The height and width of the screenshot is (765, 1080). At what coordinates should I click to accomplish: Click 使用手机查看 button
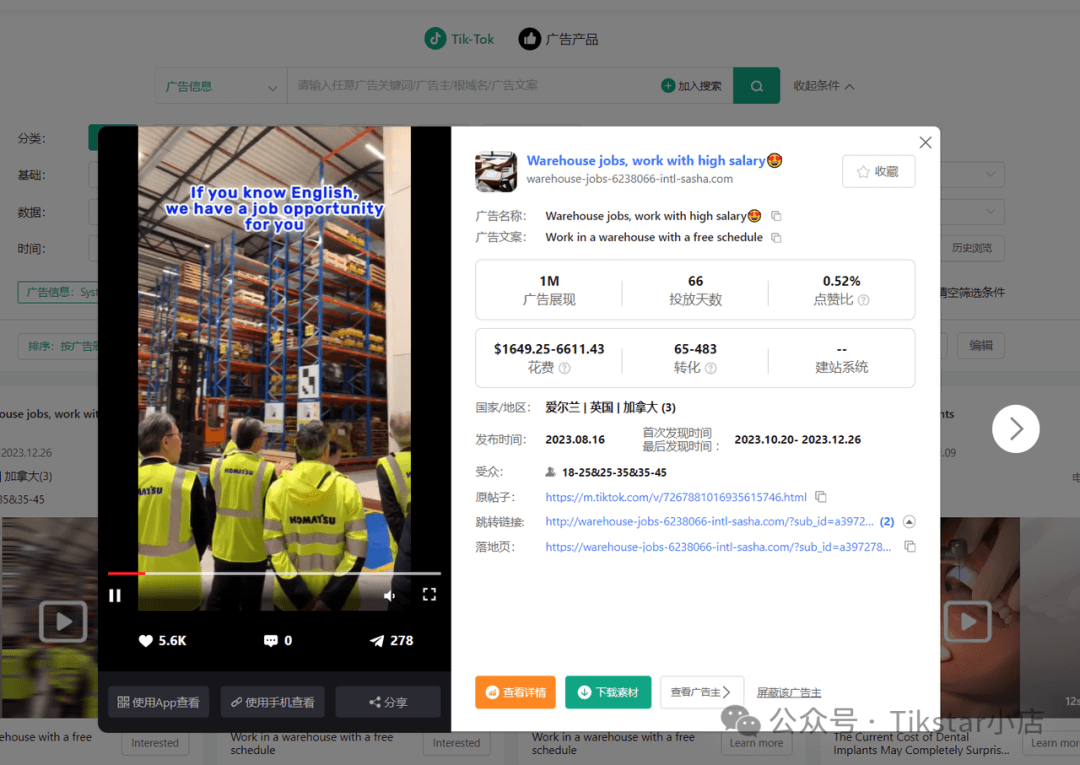(x=272, y=702)
